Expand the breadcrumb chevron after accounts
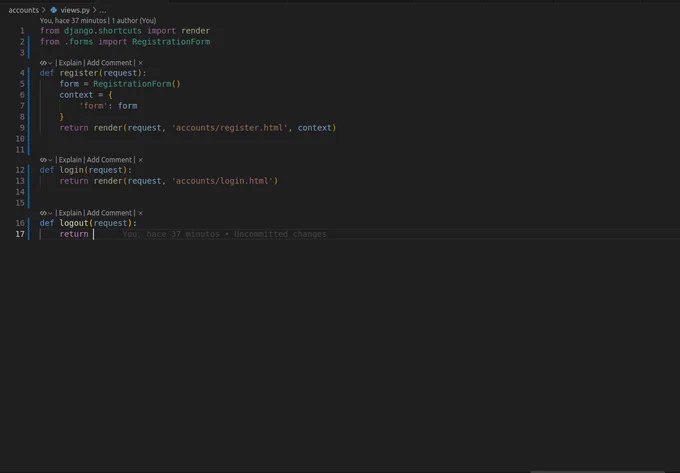 coord(43,10)
